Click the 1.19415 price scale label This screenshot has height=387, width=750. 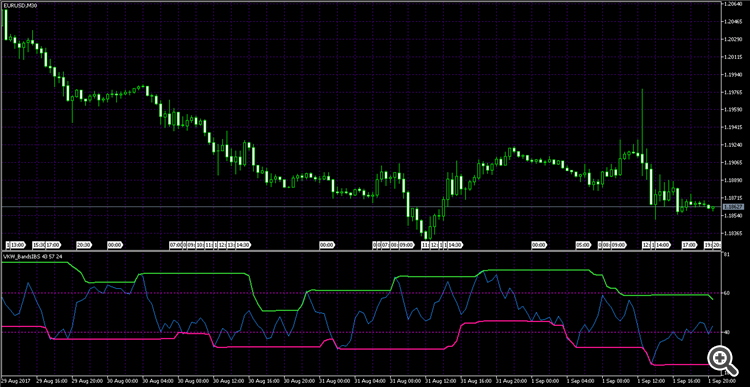coord(733,128)
